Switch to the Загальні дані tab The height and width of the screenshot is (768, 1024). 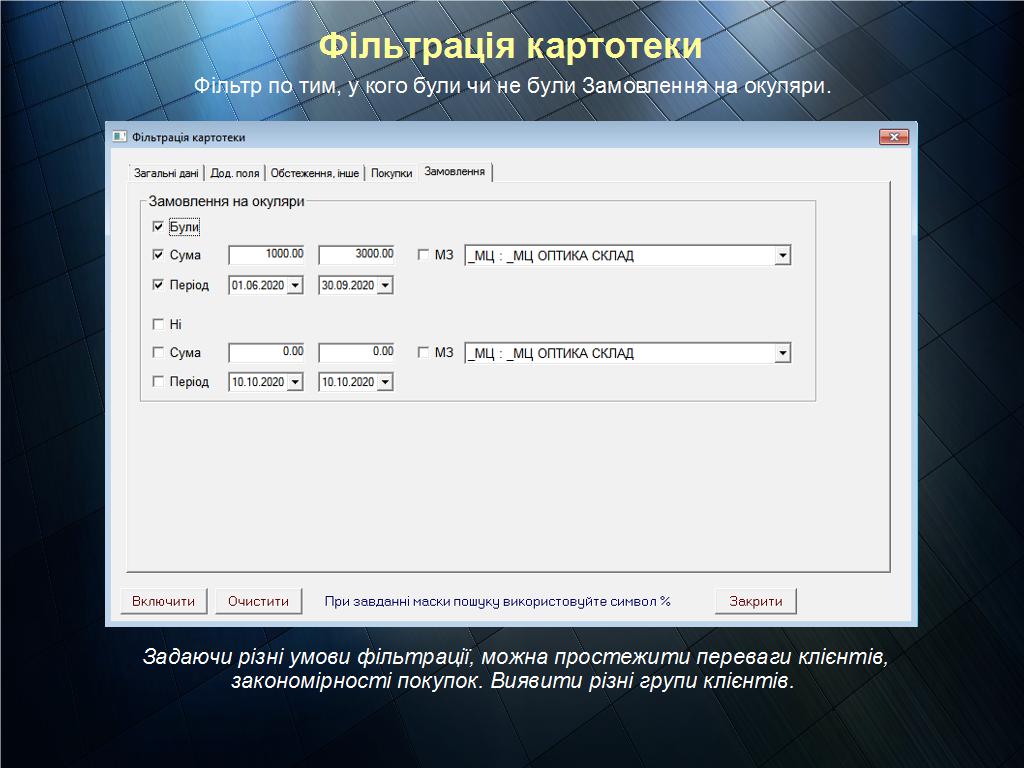166,173
